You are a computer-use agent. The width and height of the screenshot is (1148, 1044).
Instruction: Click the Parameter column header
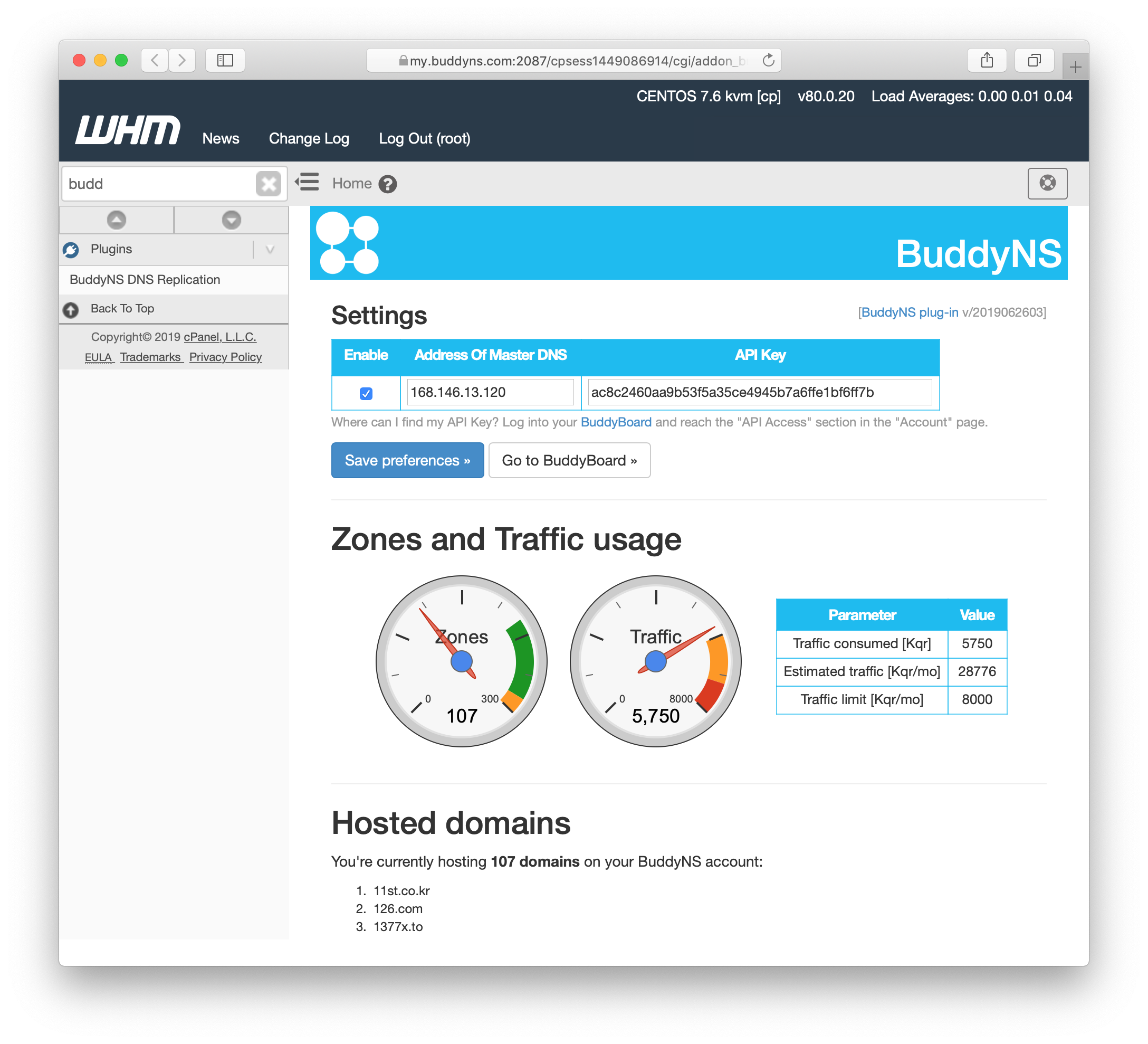[862, 615]
